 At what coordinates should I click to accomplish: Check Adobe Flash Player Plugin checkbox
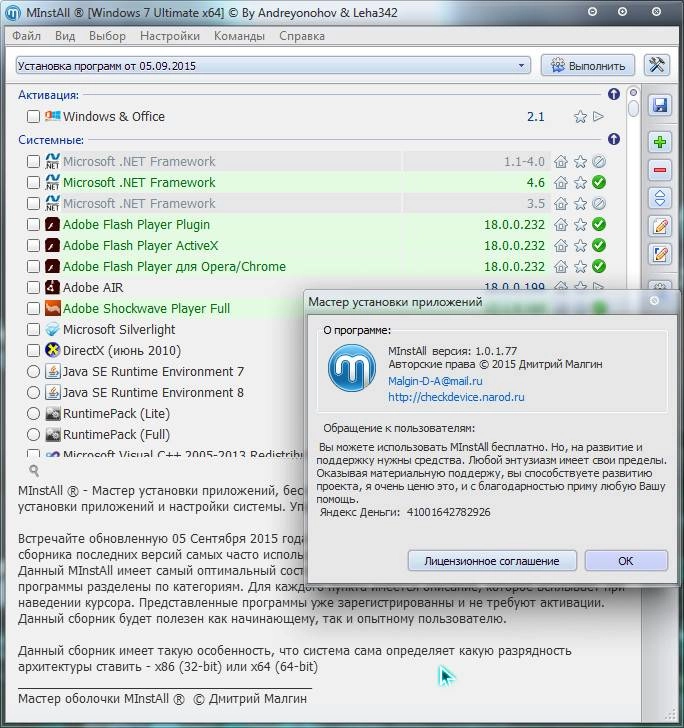coord(33,225)
